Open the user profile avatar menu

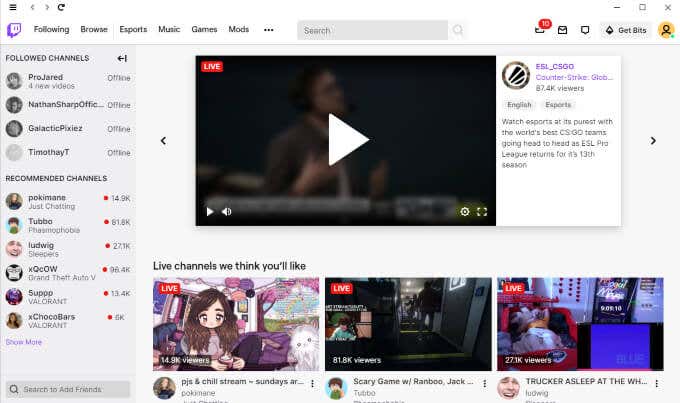point(665,30)
